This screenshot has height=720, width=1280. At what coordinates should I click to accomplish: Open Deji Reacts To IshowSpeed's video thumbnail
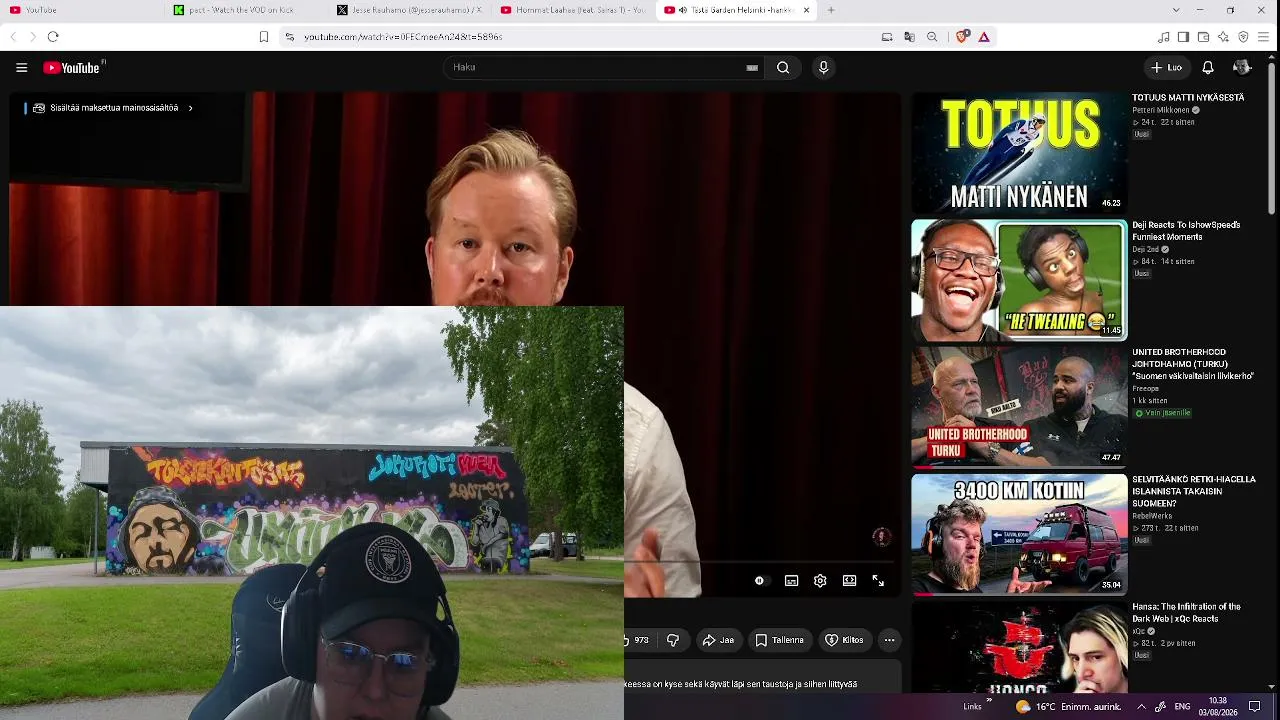point(1019,280)
